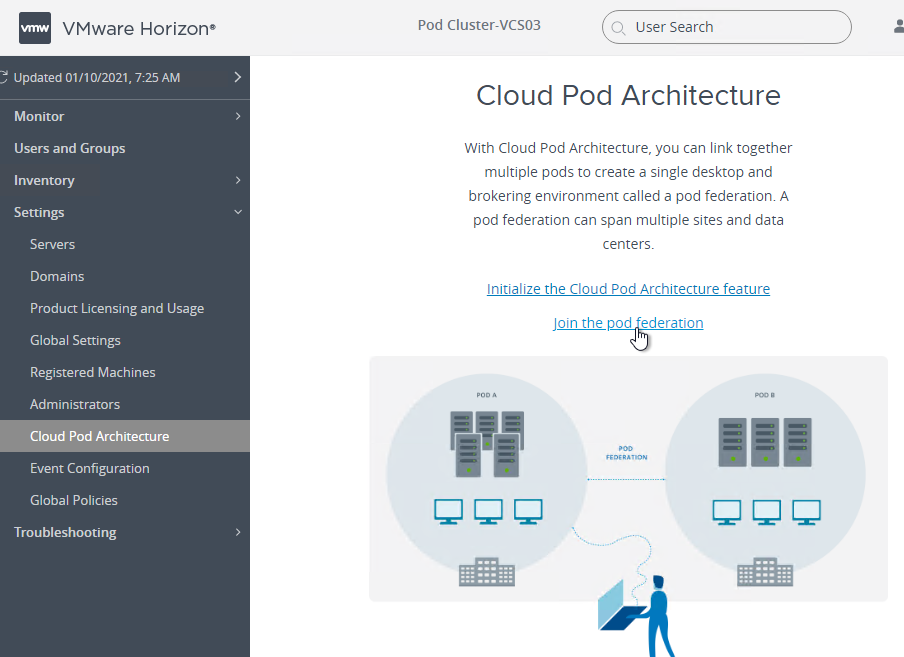Open Global Settings

point(75,341)
